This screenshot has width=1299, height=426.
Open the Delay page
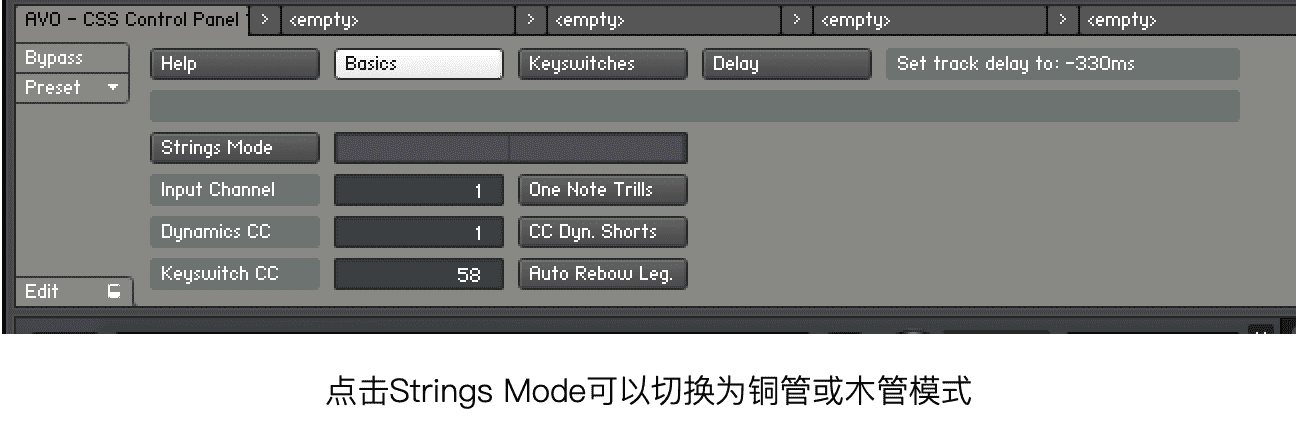pyautogui.click(x=786, y=64)
